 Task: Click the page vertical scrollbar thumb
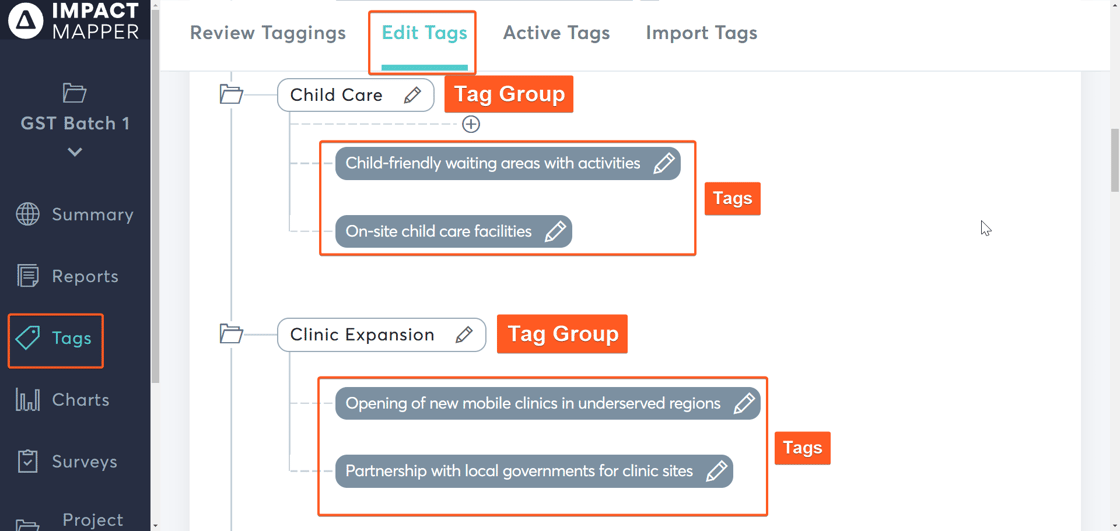[1116, 160]
